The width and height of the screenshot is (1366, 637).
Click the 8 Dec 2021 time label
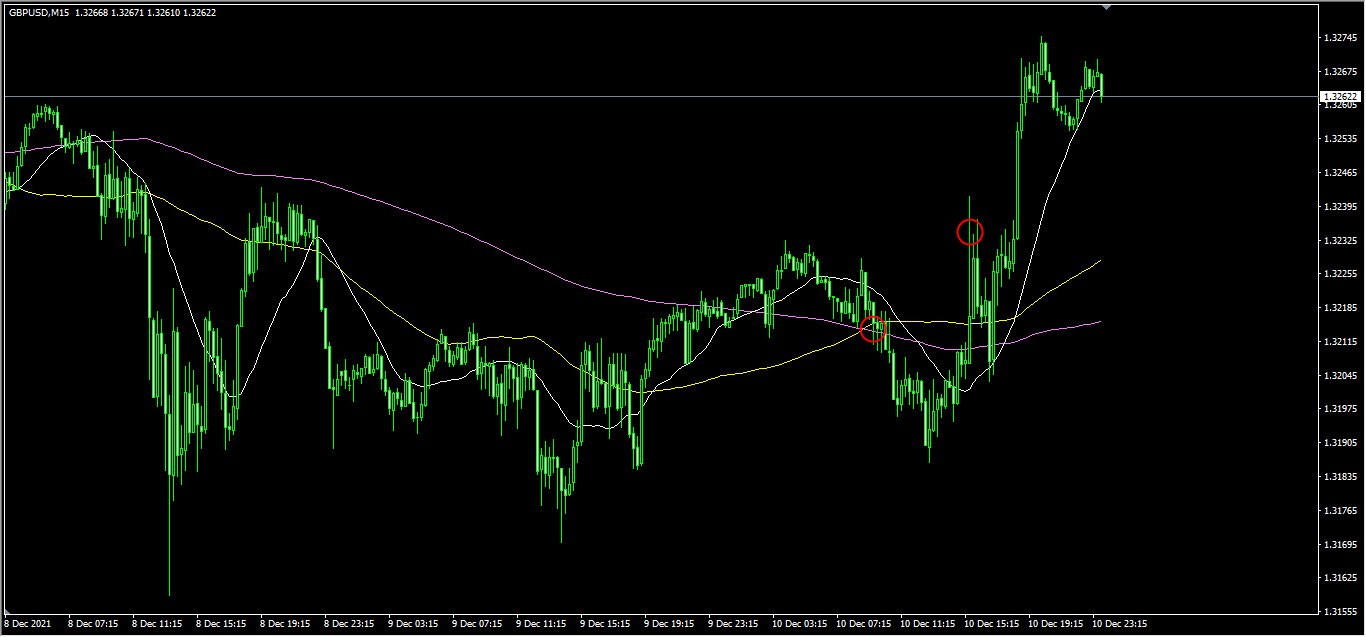(x=28, y=624)
